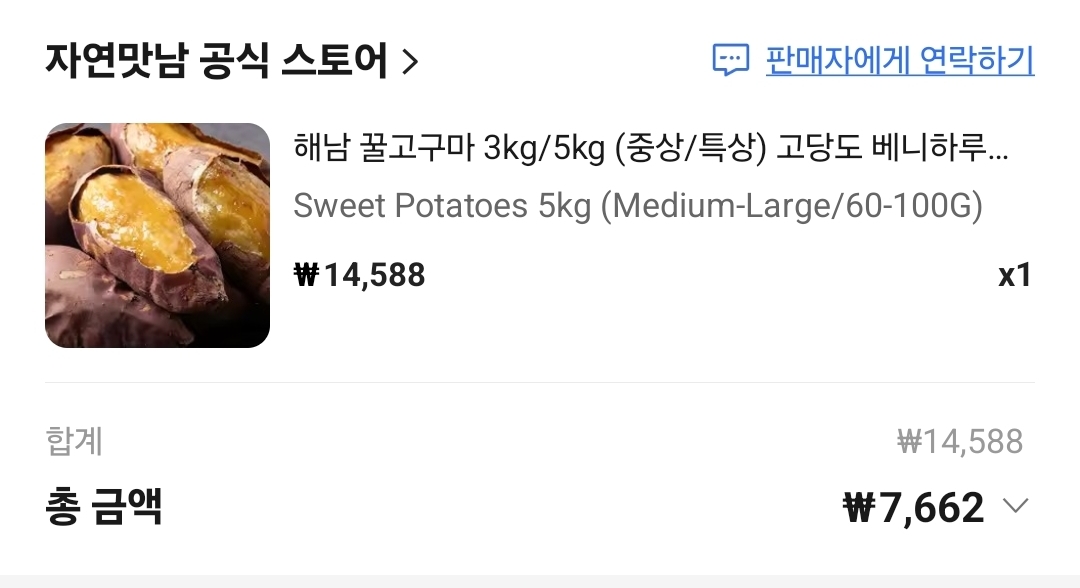Image resolution: width=1080 pixels, height=588 pixels.
Task: Expand the total amount breakdown chevron
Action: tap(1015, 506)
